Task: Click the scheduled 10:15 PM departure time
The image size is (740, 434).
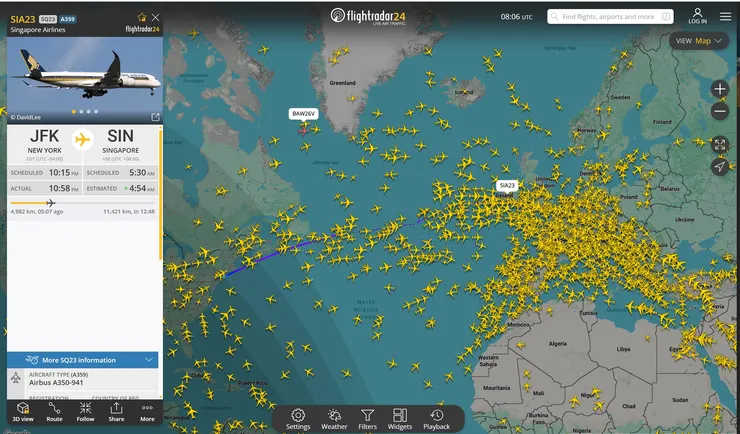Action: (x=64, y=173)
